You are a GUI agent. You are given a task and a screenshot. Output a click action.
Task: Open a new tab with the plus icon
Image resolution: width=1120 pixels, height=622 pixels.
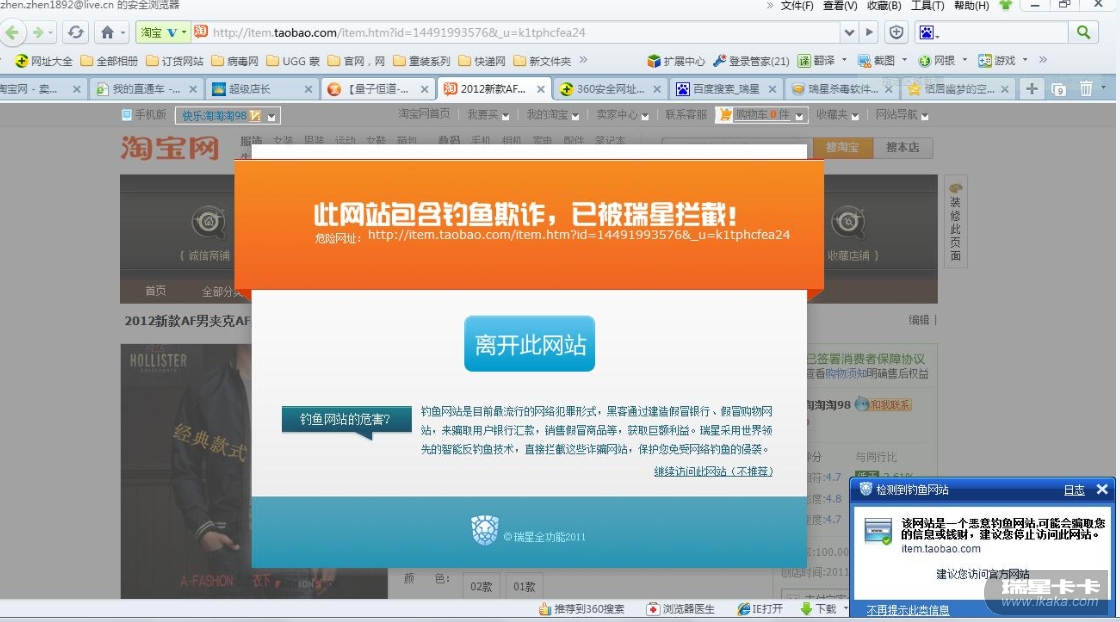(x=1031, y=89)
